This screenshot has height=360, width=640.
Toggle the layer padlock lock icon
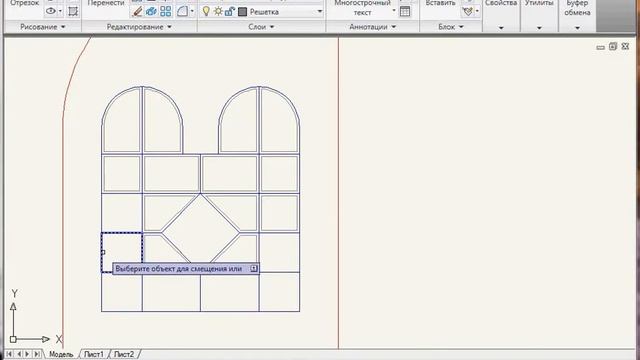[x=229, y=11]
